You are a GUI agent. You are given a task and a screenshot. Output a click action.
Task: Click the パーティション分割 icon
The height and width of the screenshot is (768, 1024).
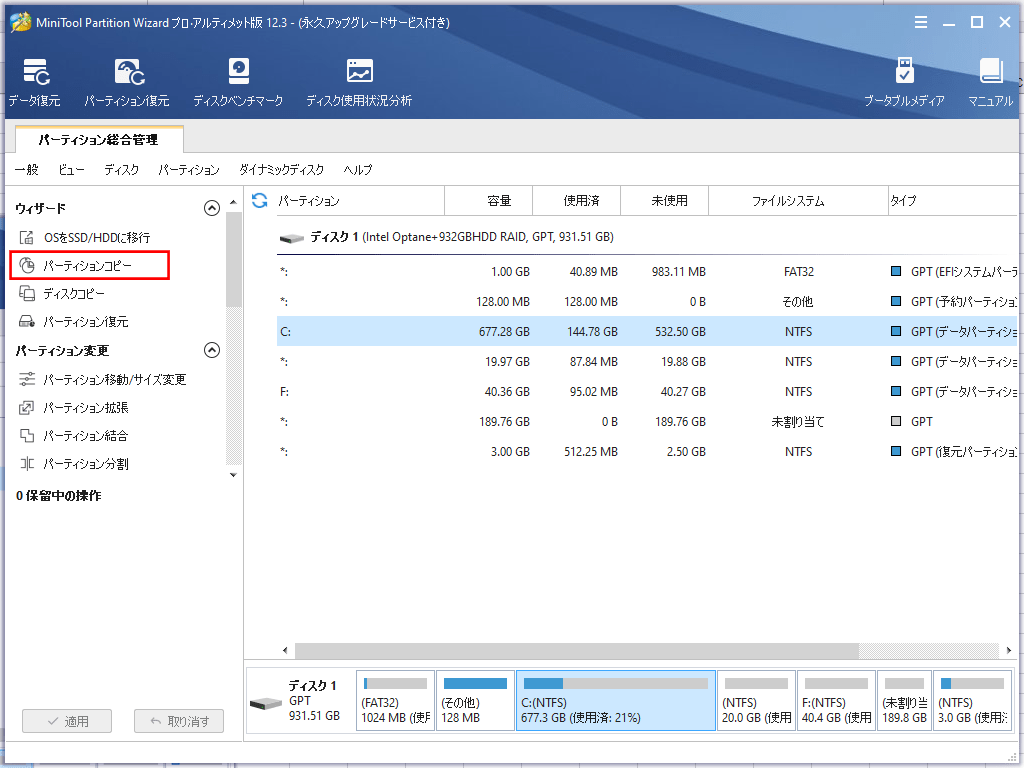(27, 464)
